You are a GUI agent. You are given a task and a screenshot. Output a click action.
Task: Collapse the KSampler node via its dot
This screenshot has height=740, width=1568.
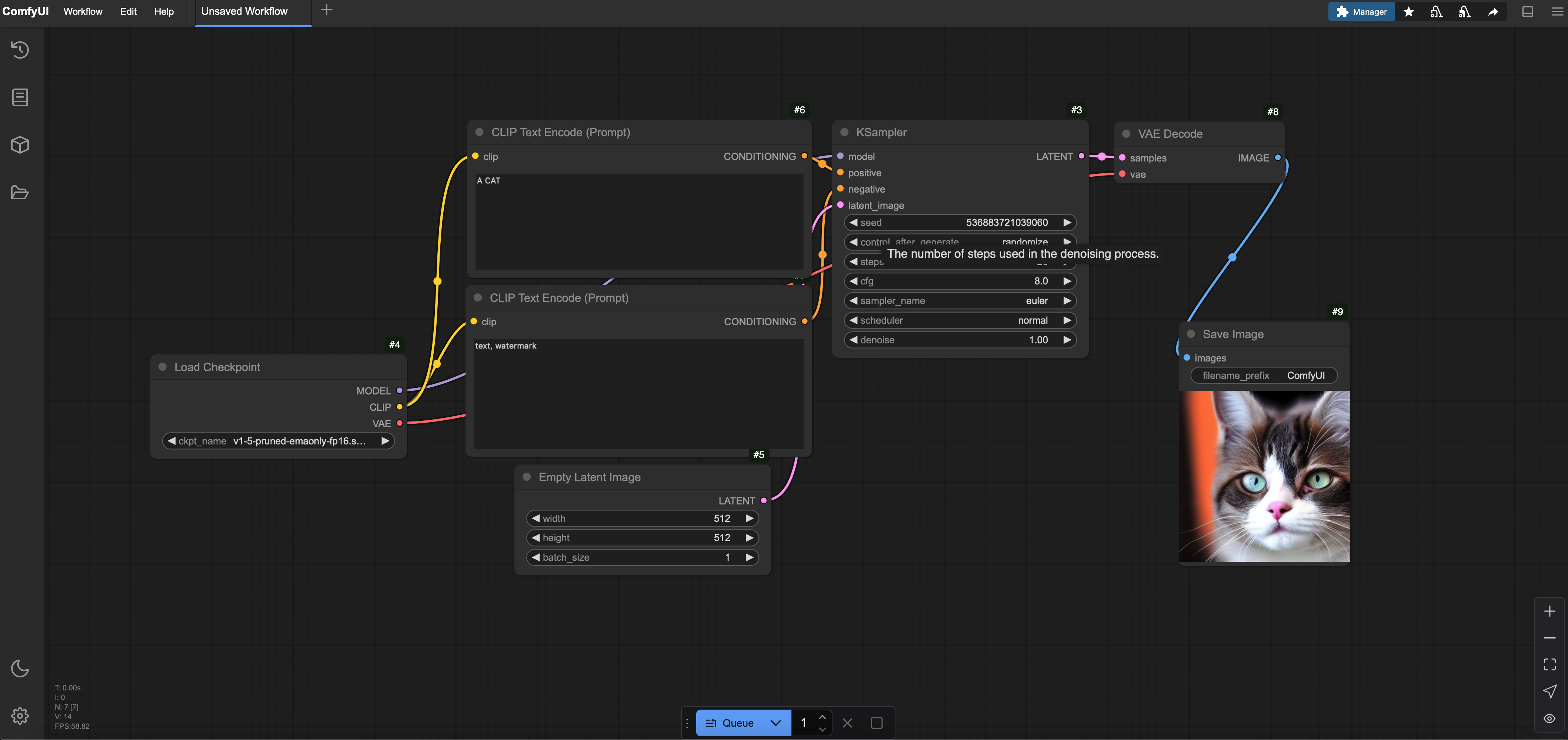tap(844, 132)
